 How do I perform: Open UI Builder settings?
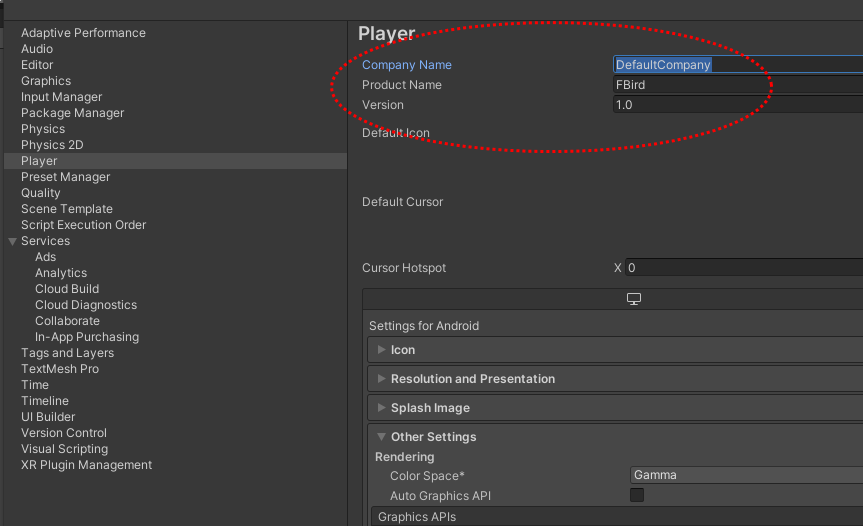coord(48,417)
